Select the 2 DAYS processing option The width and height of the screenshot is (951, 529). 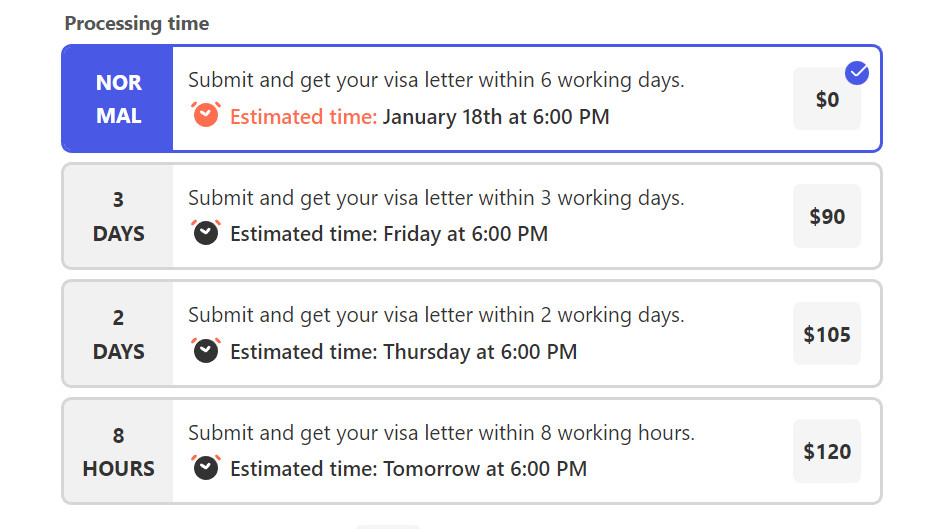(x=119, y=334)
